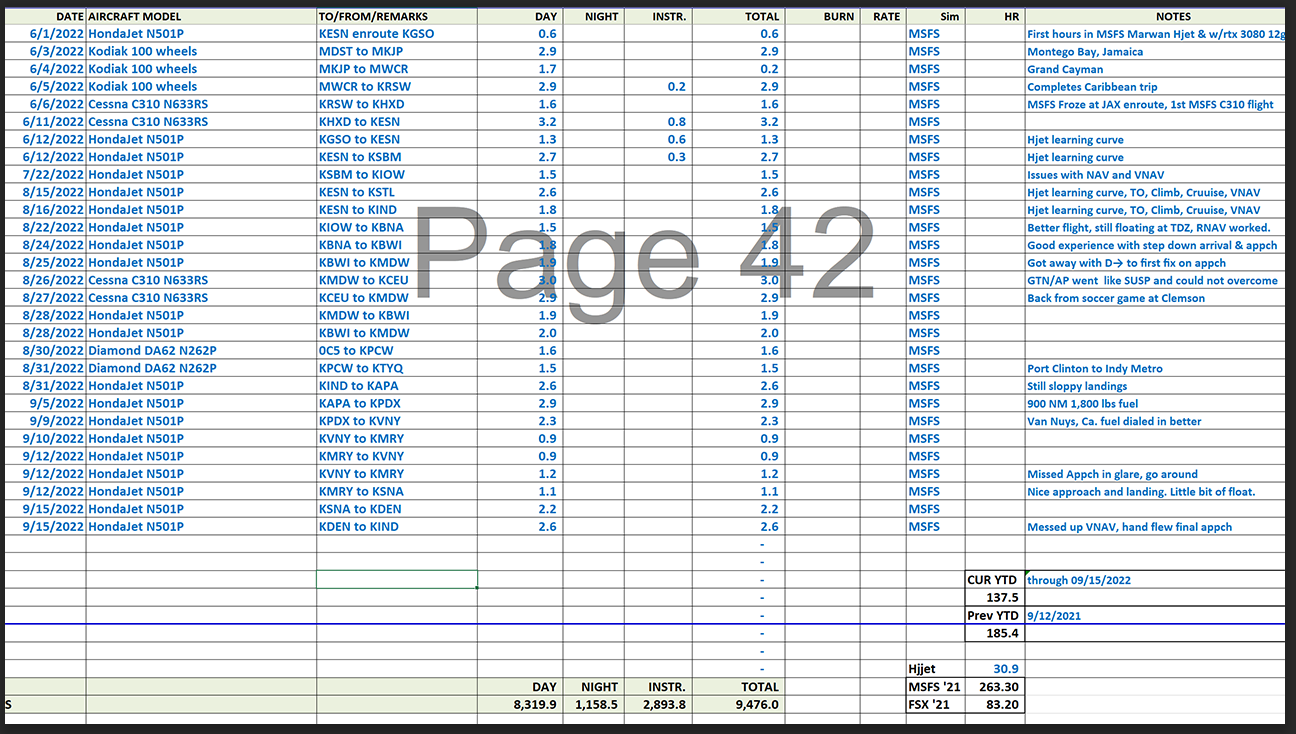Click the 'MWCR to KRSW' cell
Viewport: 1296px width, 734px height.
[397, 86]
